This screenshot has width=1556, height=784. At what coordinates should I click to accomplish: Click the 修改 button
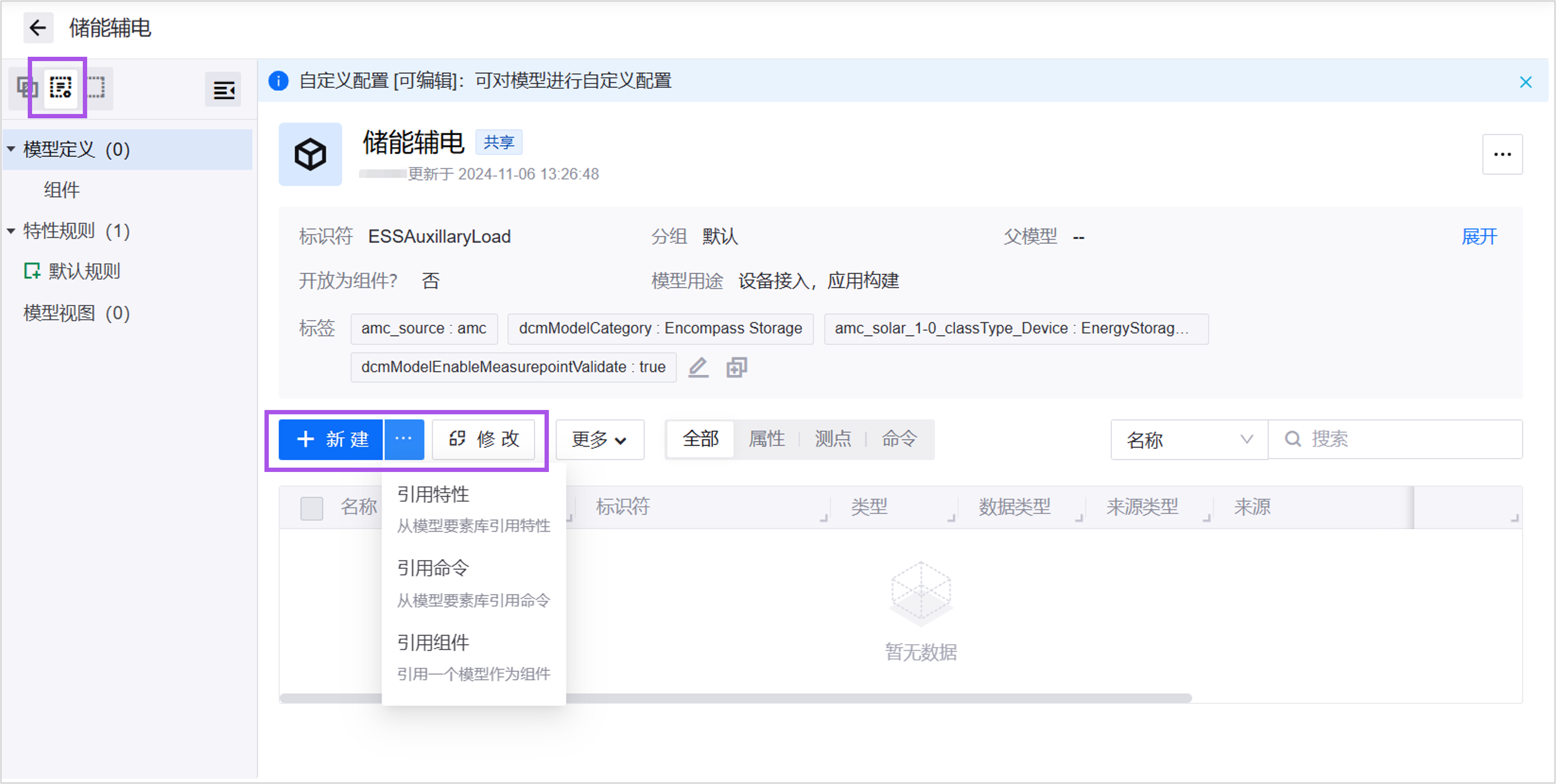483,440
